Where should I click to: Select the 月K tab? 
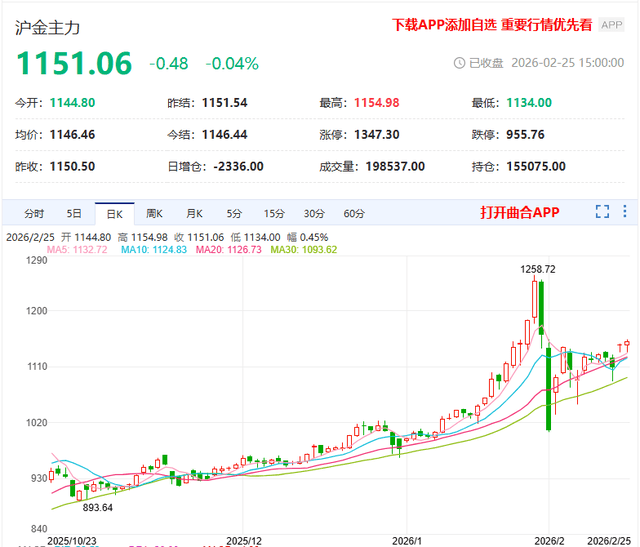click(x=194, y=213)
